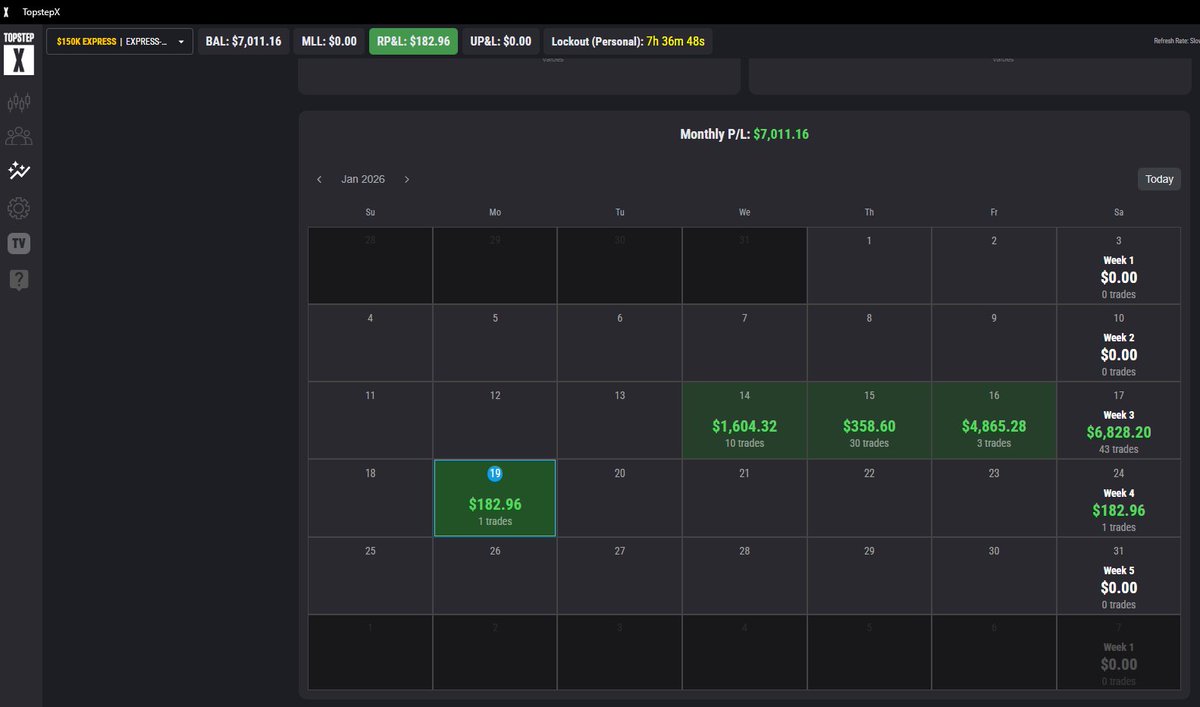Click the TV sidebar icon
1200x707 pixels.
18,242
